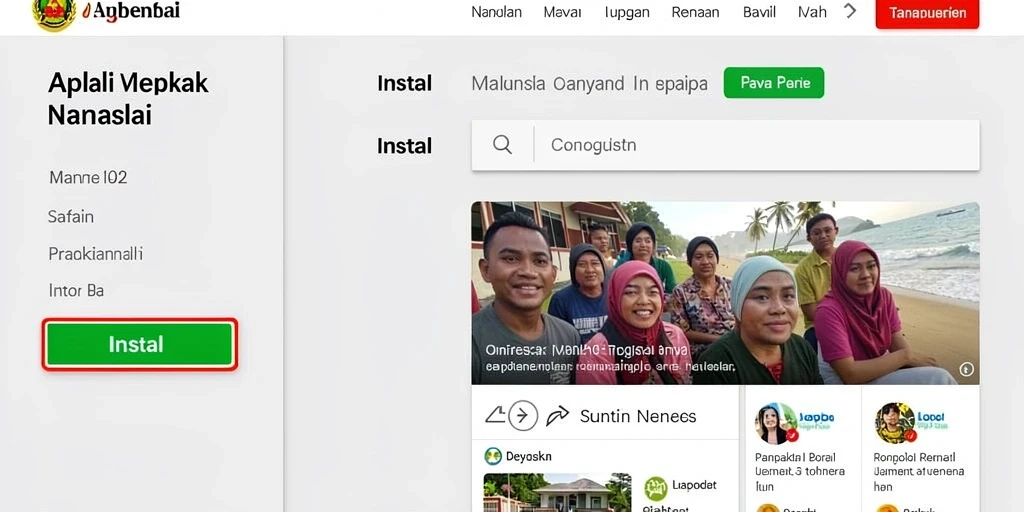Viewport: 1024px width, 512px height.
Task: Click the Lopal profile name
Action: coord(933,417)
